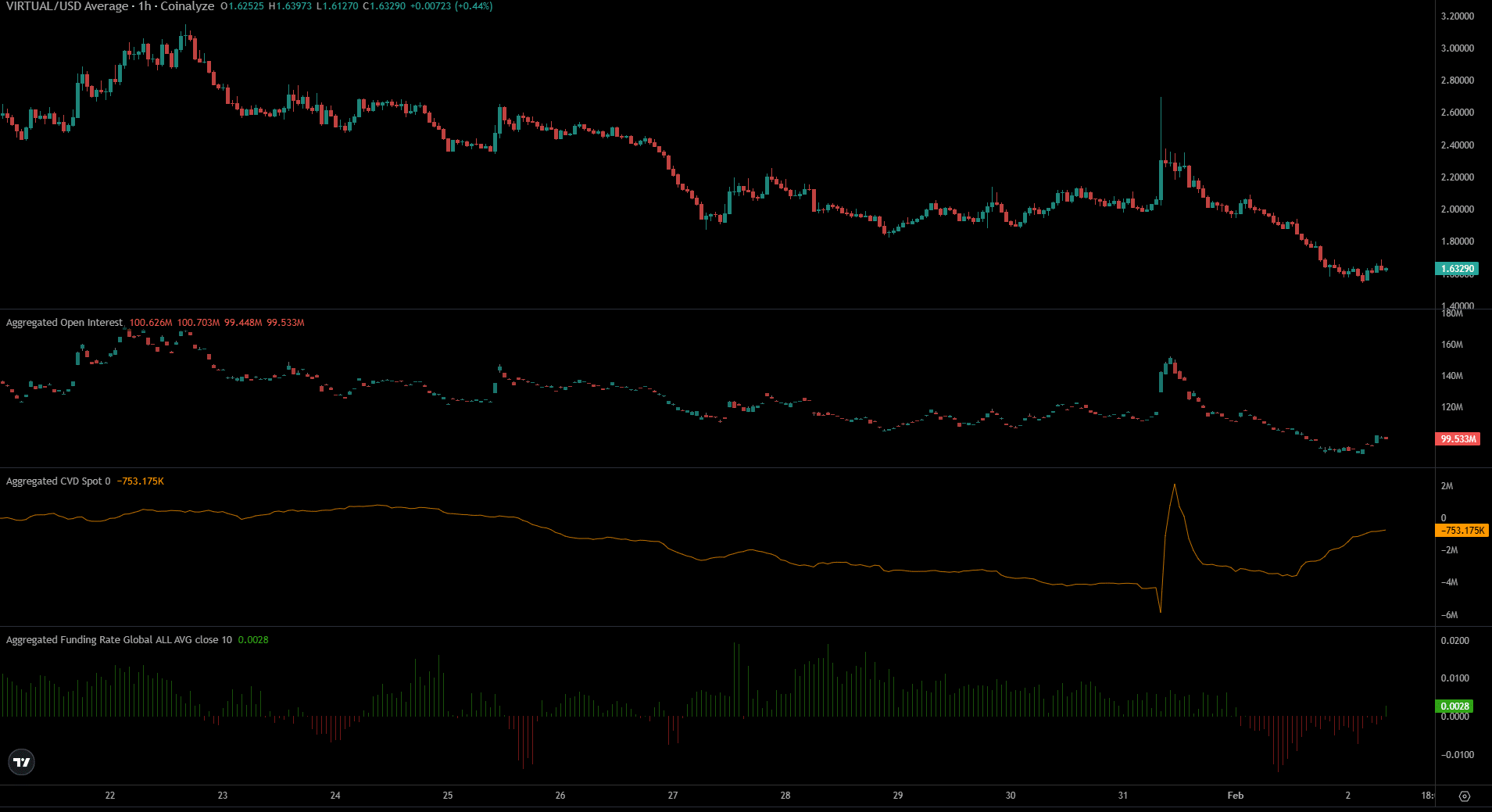Click the 0.0200 funding rate scale label

pyautogui.click(x=1454, y=641)
